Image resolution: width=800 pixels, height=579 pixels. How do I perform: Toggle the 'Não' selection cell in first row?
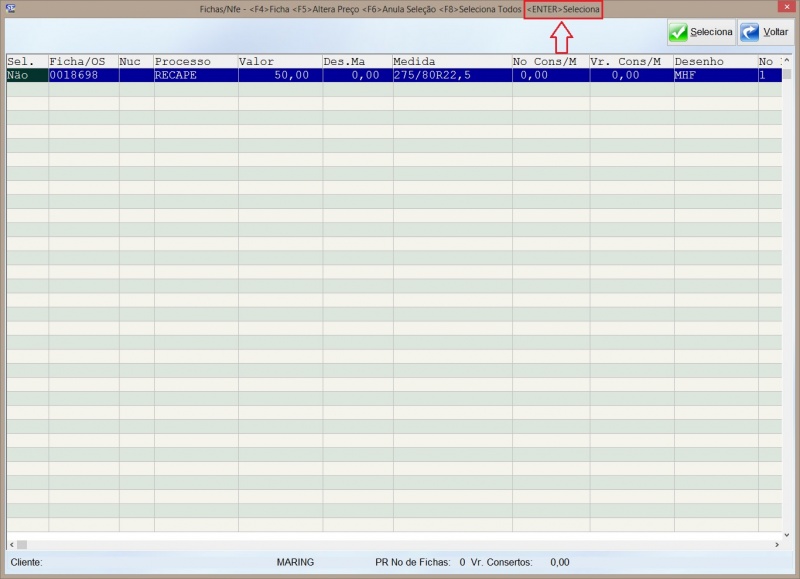(26, 75)
